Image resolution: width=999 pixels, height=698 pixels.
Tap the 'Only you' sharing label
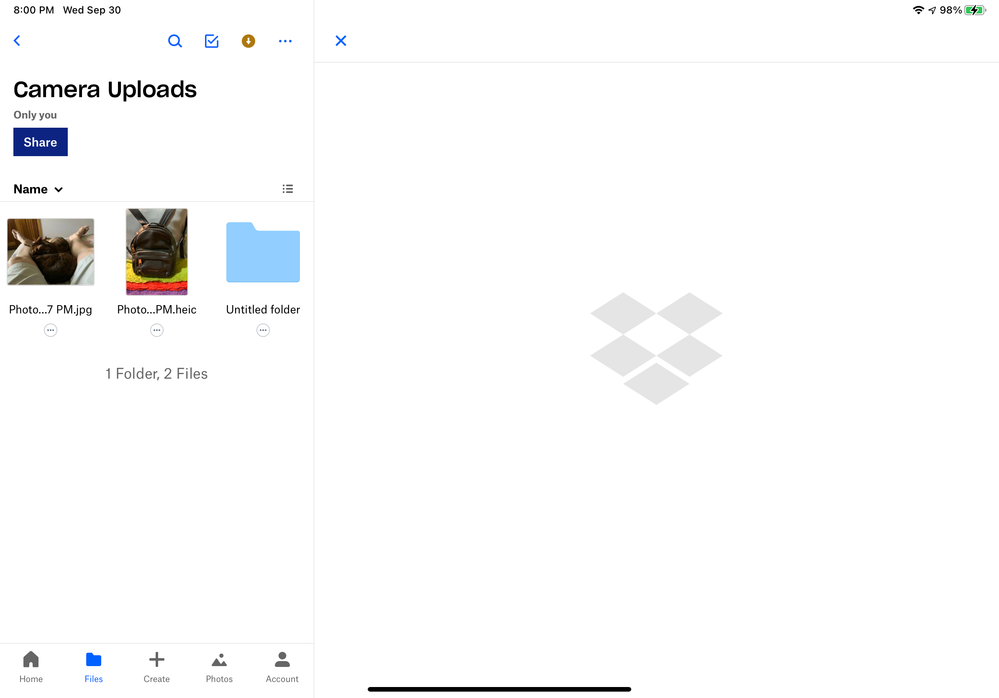point(35,115)
